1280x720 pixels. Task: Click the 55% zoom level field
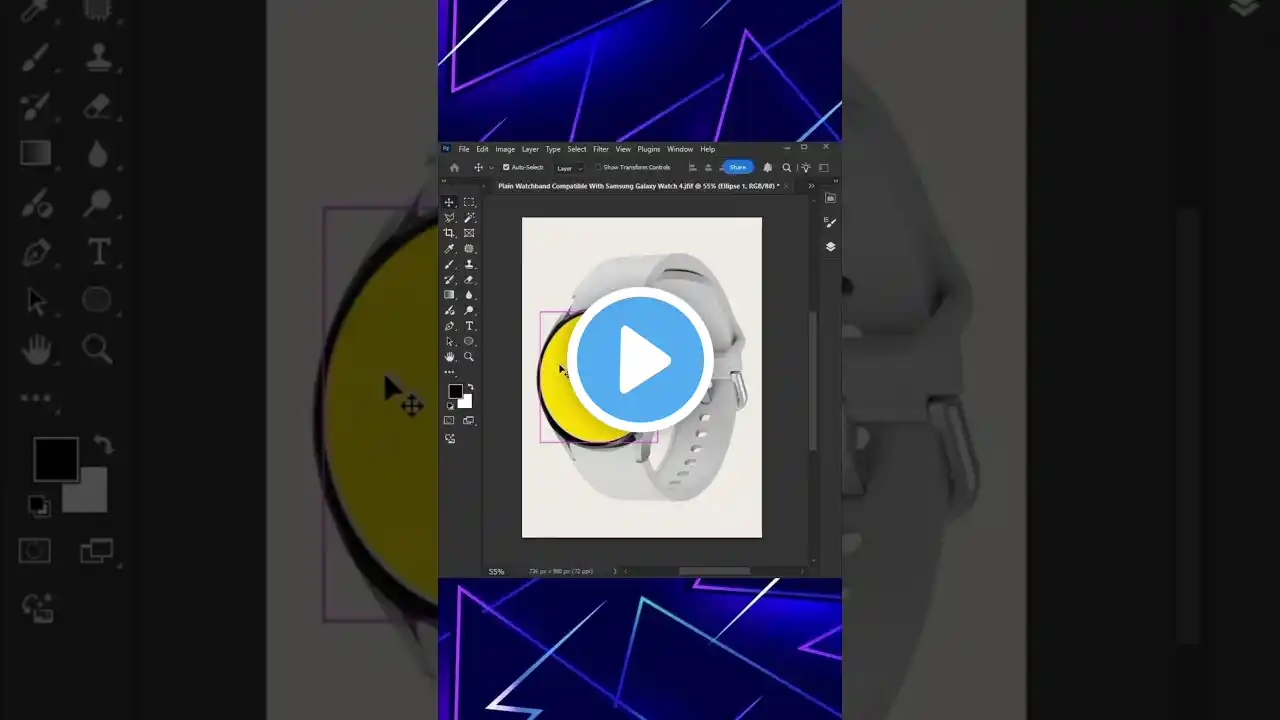click(497, 571)
